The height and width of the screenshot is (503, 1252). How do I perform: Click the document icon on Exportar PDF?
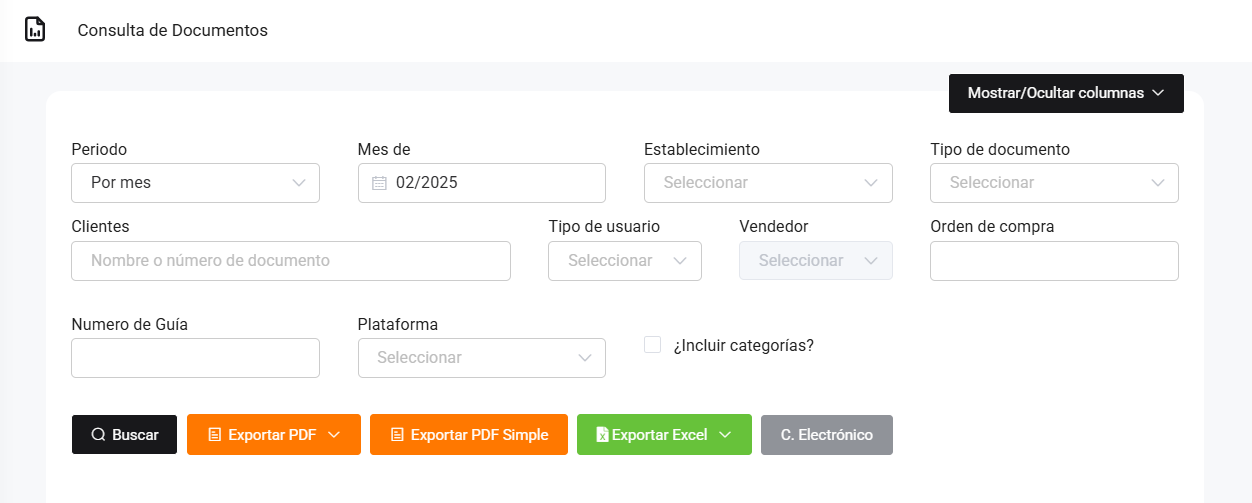point(214,435)
